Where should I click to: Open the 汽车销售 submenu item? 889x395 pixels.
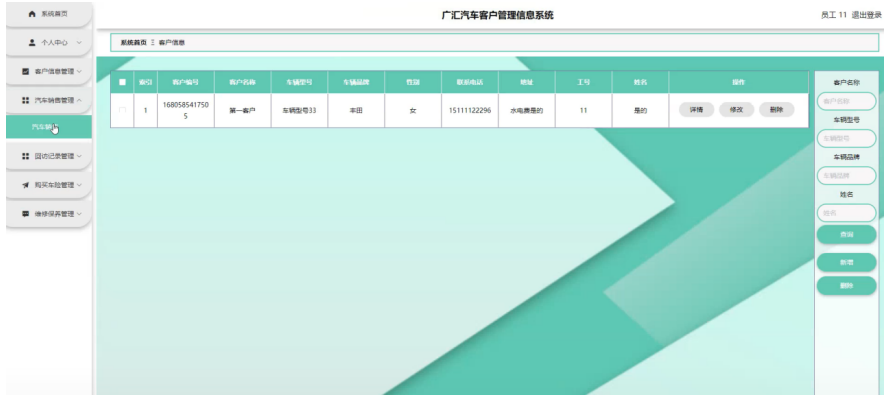click(x=48, y=127)
